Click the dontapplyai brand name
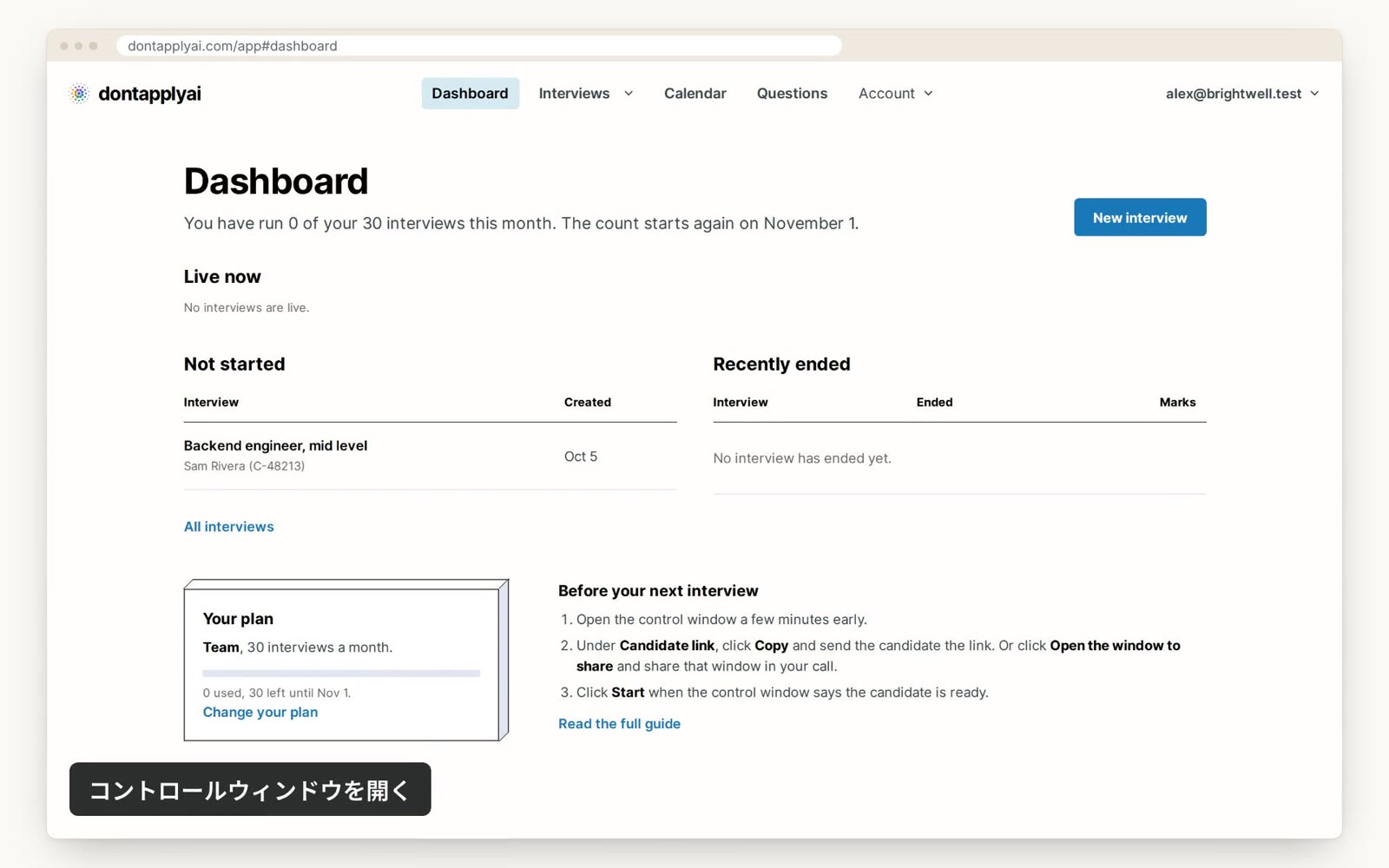 click(149, 94)
